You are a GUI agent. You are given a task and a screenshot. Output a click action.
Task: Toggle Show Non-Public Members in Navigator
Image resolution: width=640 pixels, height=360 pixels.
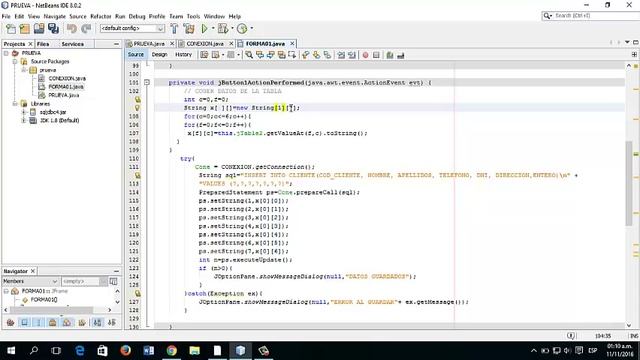pyautogui.click(x=53, y=323)
